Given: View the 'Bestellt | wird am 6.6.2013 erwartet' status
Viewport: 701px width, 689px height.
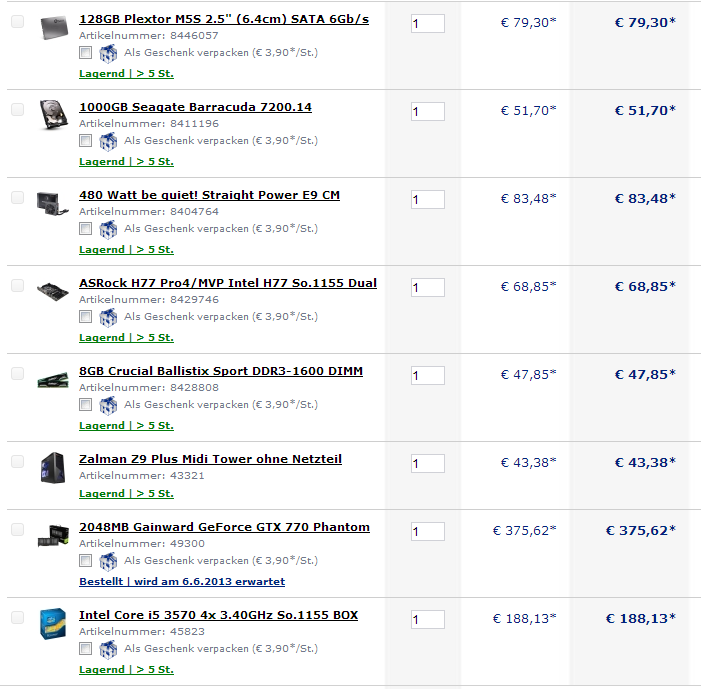Looking at the screenshot, I should click(x=182, y=582).
